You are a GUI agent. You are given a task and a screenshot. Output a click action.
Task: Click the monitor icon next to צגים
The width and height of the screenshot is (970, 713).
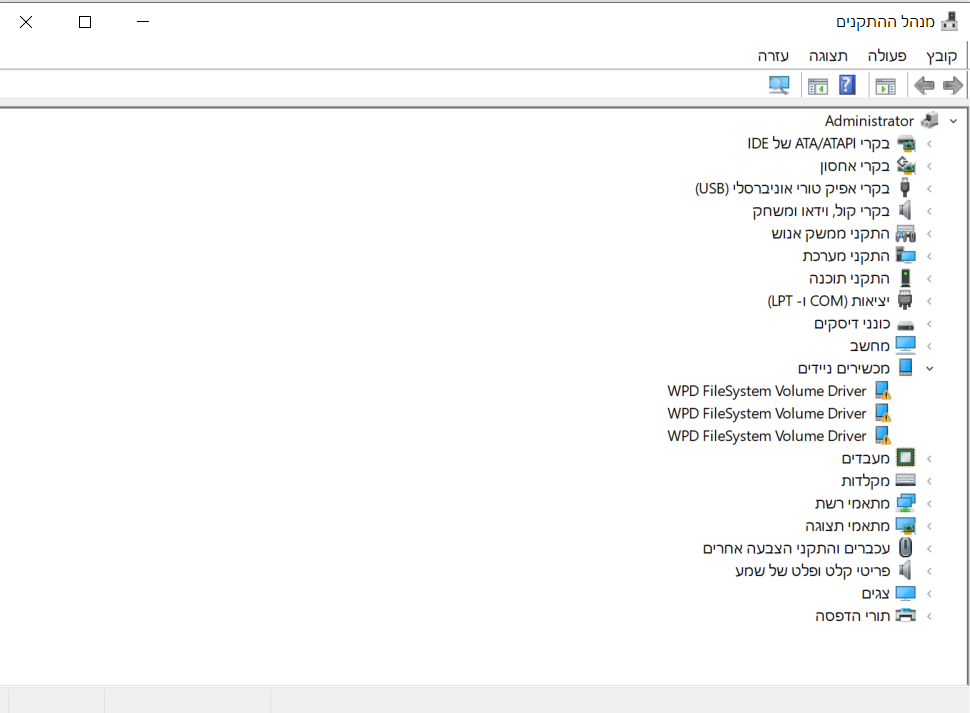[x=906, y=592]
